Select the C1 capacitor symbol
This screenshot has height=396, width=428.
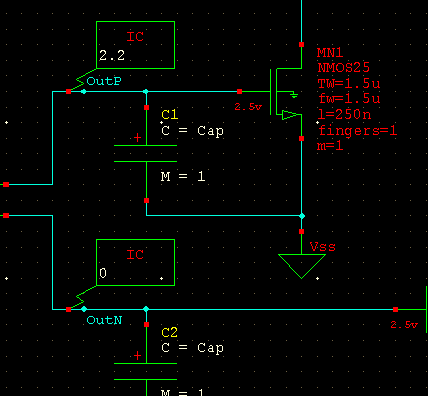click(146, 154)
